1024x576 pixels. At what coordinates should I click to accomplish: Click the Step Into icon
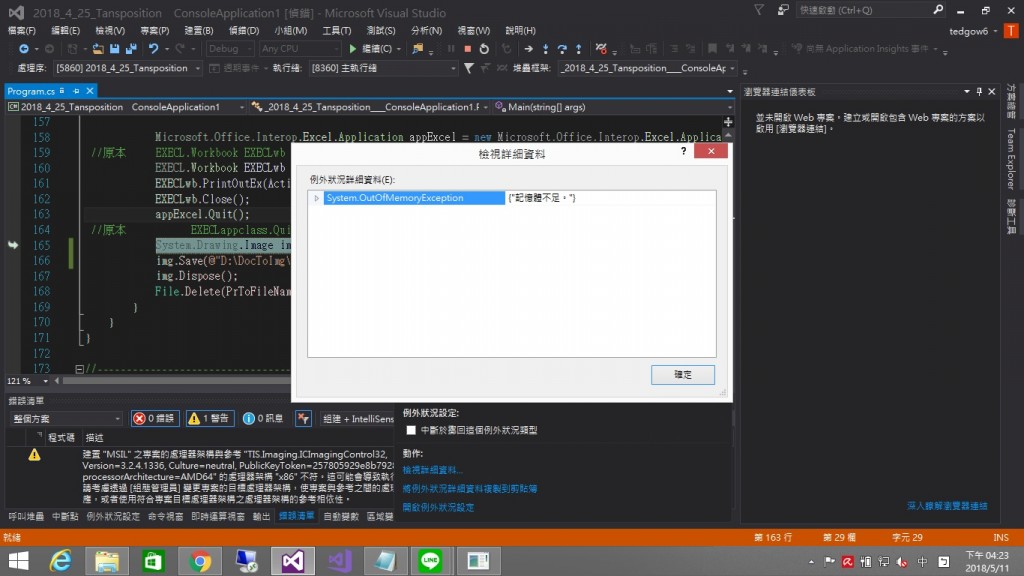(545, 49)
